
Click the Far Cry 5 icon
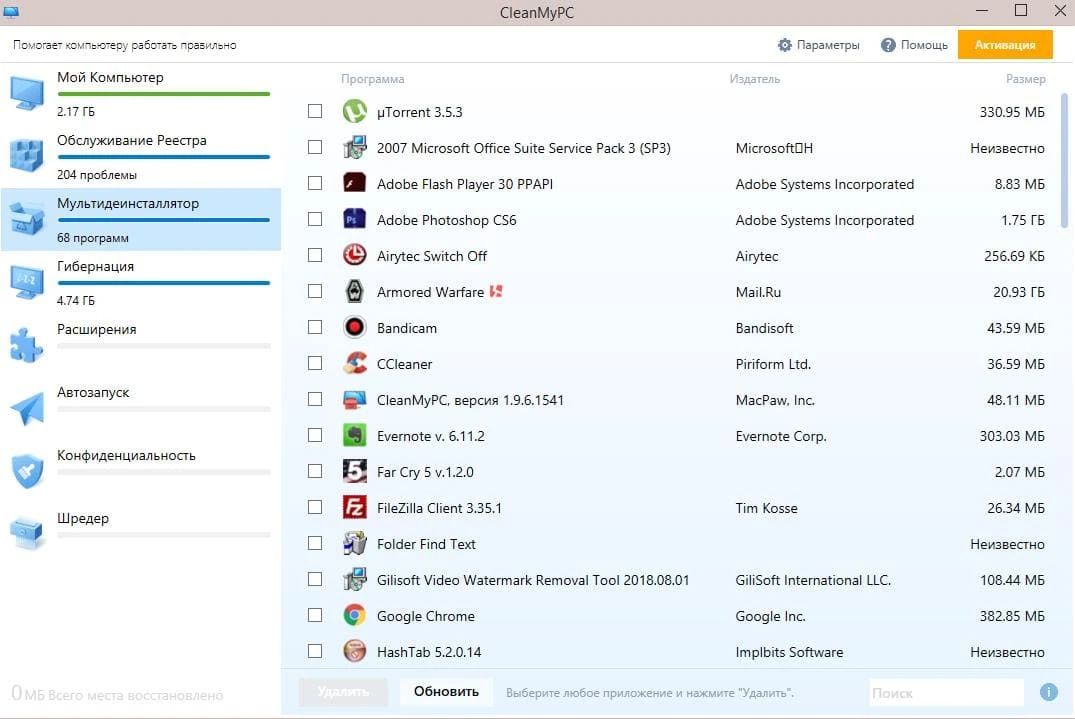click(x=354, y=471)
